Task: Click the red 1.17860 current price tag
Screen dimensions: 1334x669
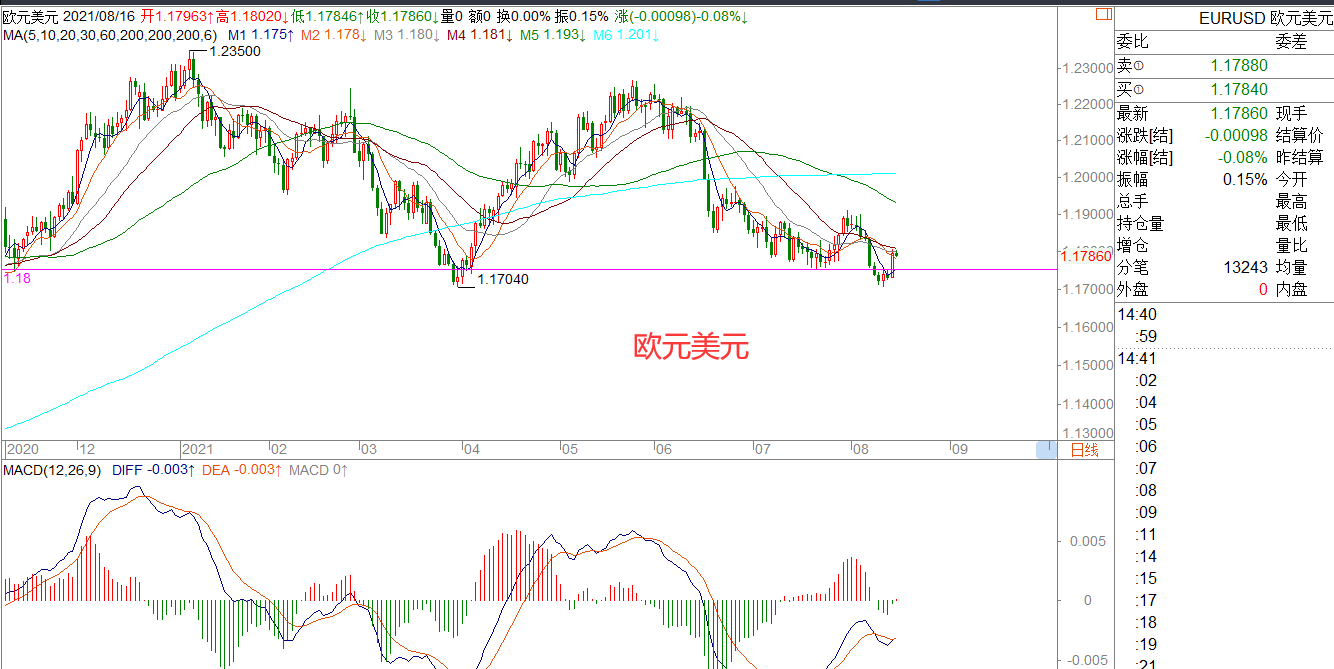Action: coord(1086,257)
